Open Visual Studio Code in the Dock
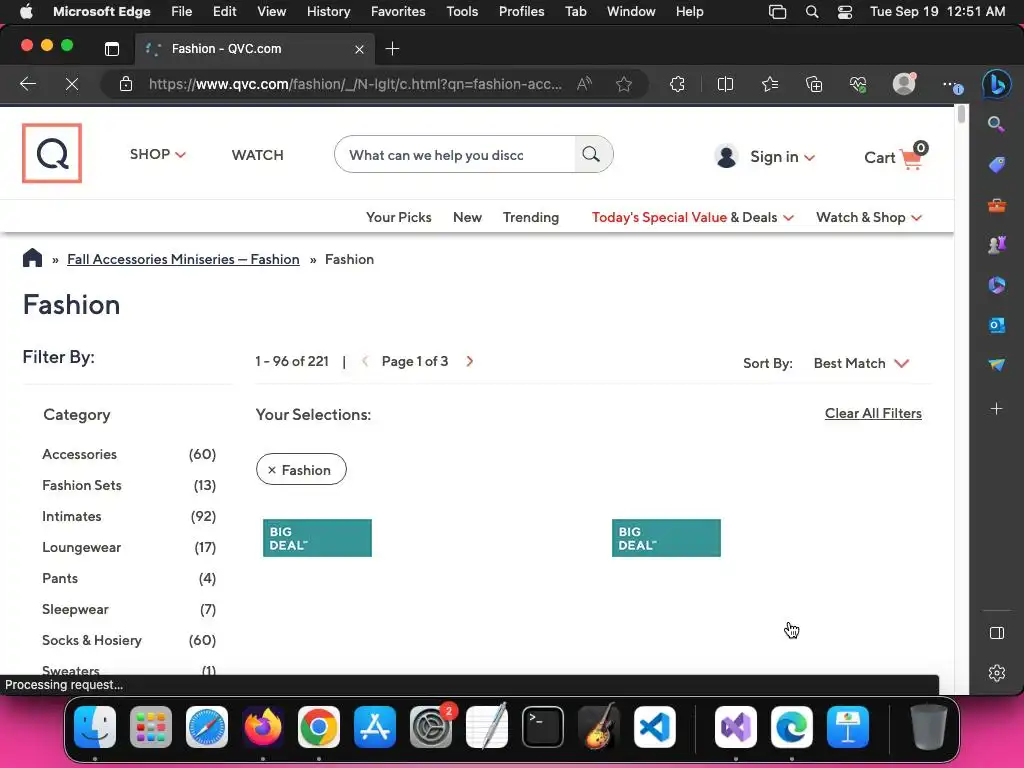The height and width of the screenshot is (768, 1024). 654,727
